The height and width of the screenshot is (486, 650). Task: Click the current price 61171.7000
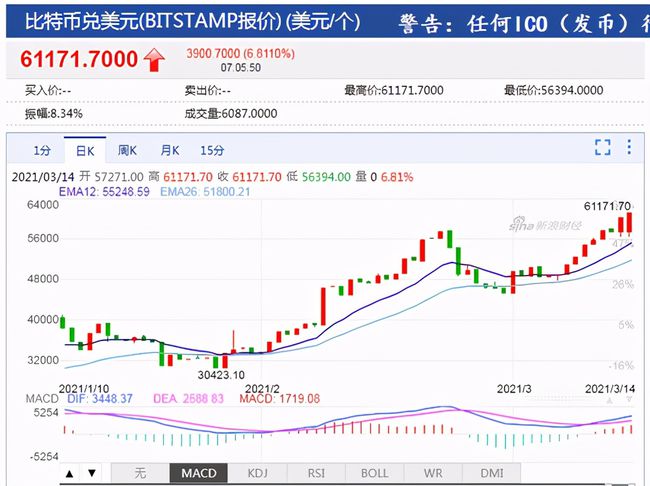(x=79, y=59)
